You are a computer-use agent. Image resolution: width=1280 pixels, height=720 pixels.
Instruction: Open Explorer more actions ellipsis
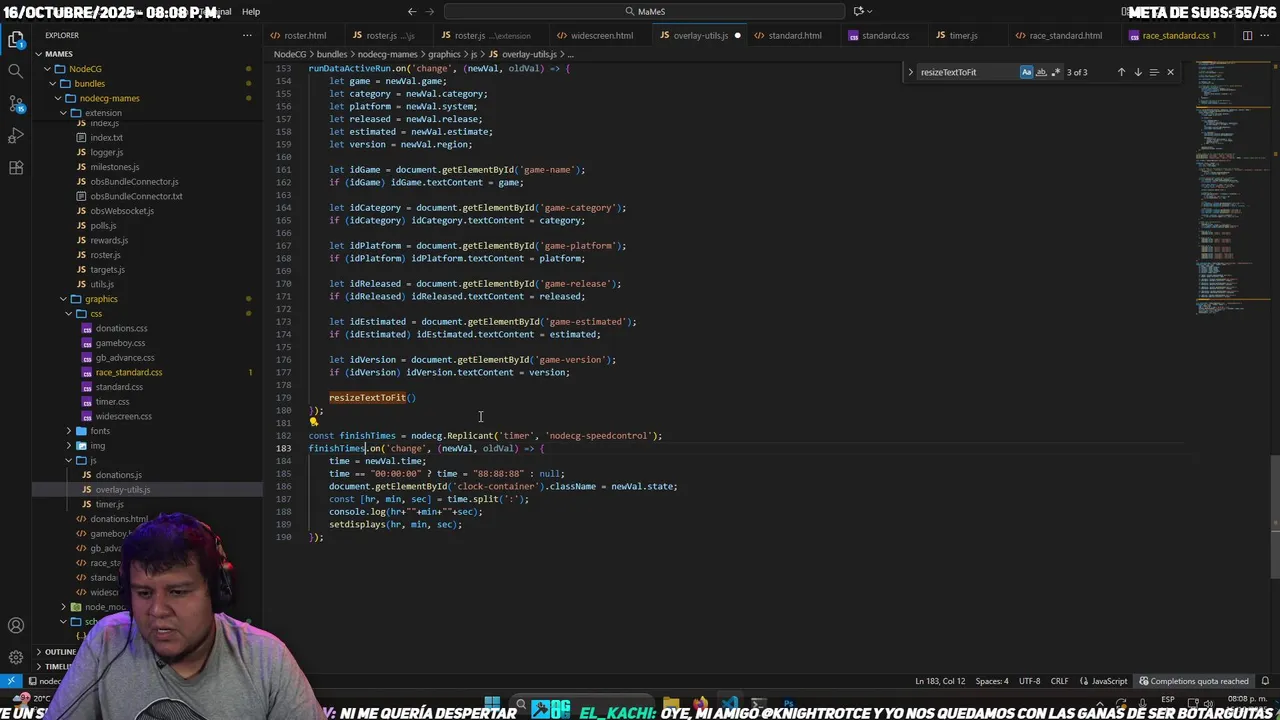coord(247,35)
